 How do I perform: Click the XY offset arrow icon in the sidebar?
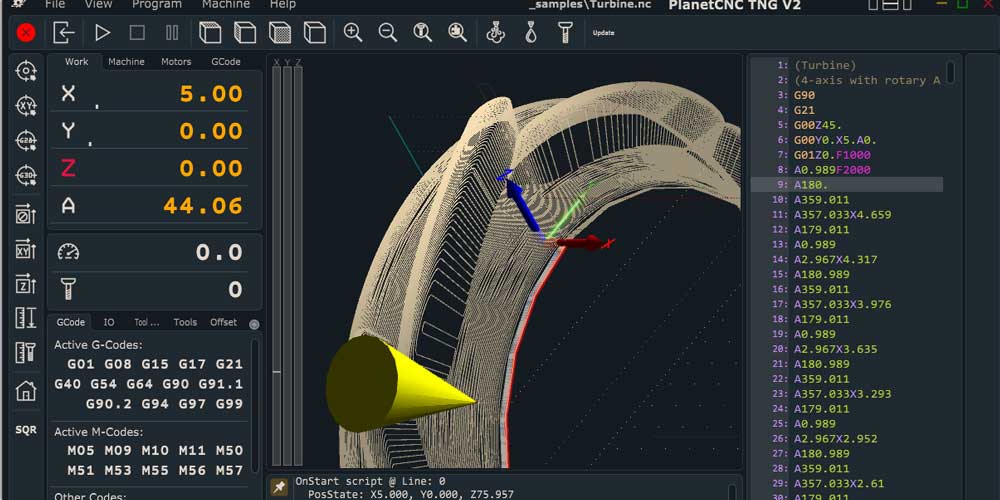(26, 249)
